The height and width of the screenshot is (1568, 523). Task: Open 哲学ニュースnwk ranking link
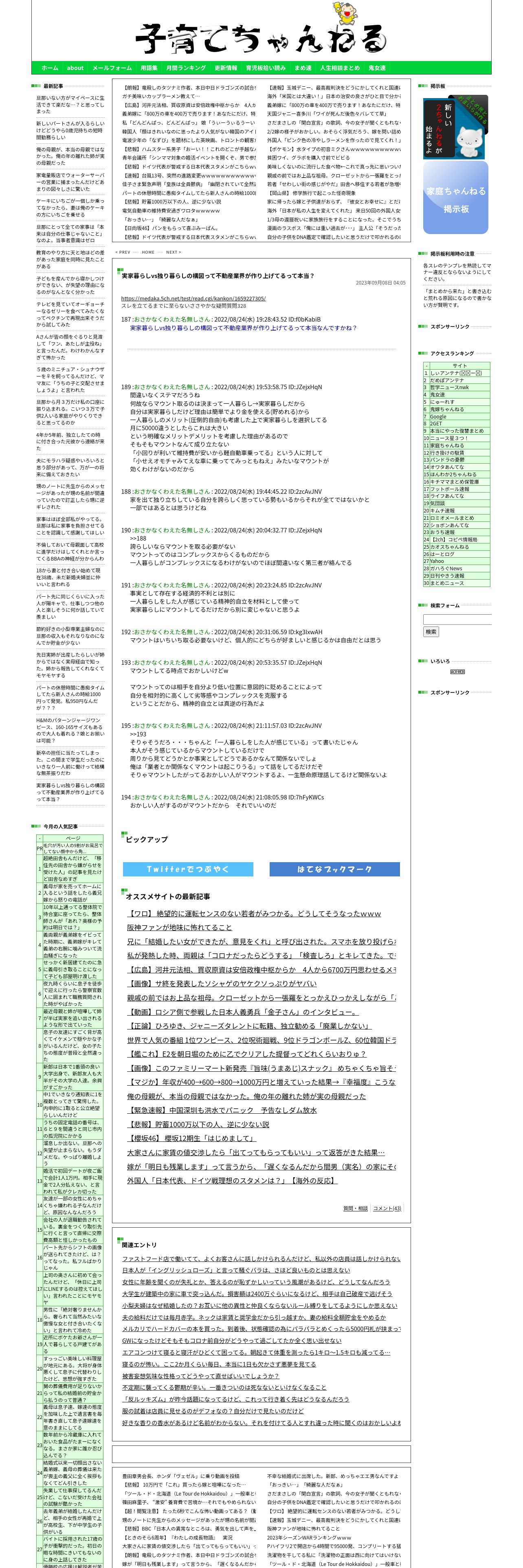(449, 387)
